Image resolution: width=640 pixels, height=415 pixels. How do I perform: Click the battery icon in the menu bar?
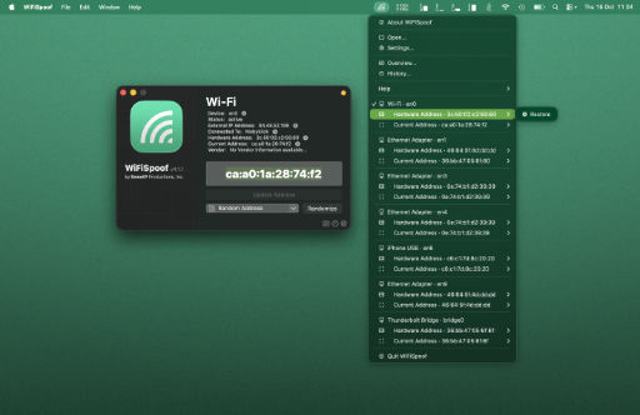(539, 7)
